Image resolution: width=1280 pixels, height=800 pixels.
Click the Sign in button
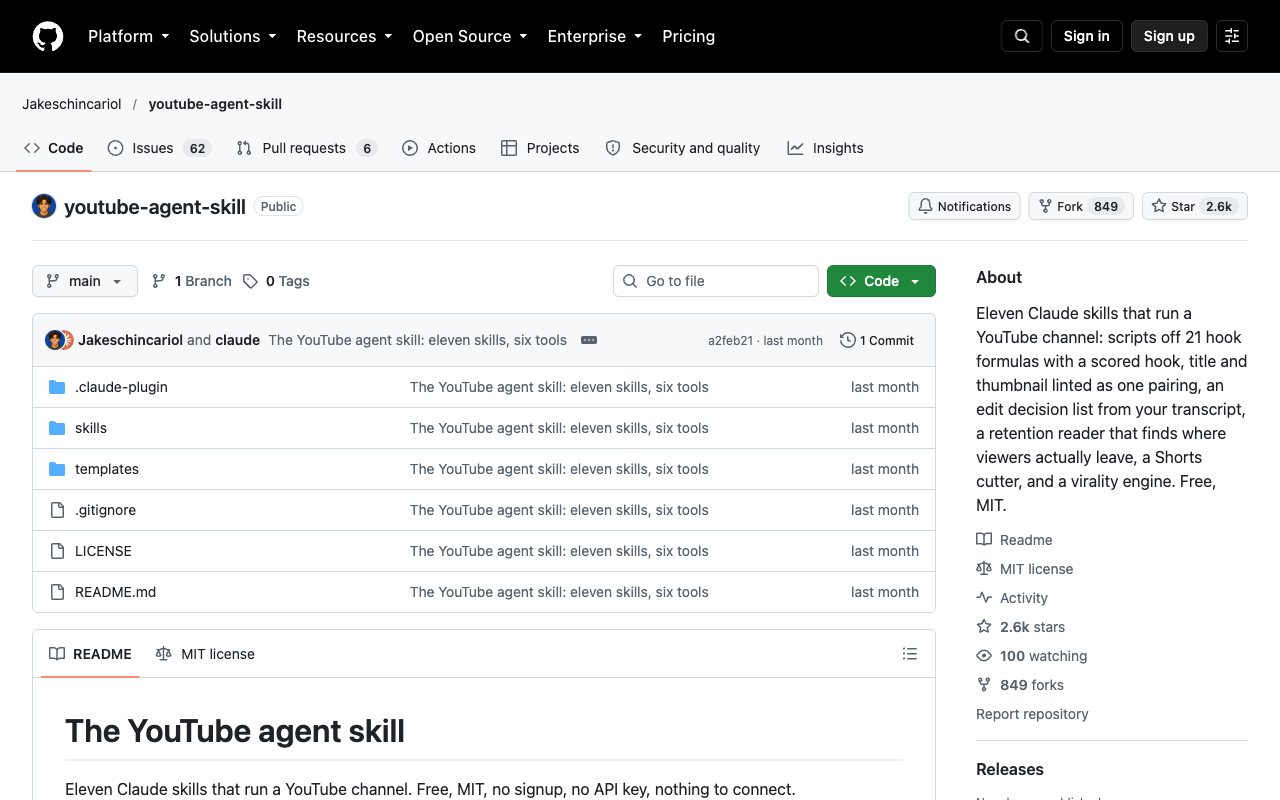click(1087, 36)
